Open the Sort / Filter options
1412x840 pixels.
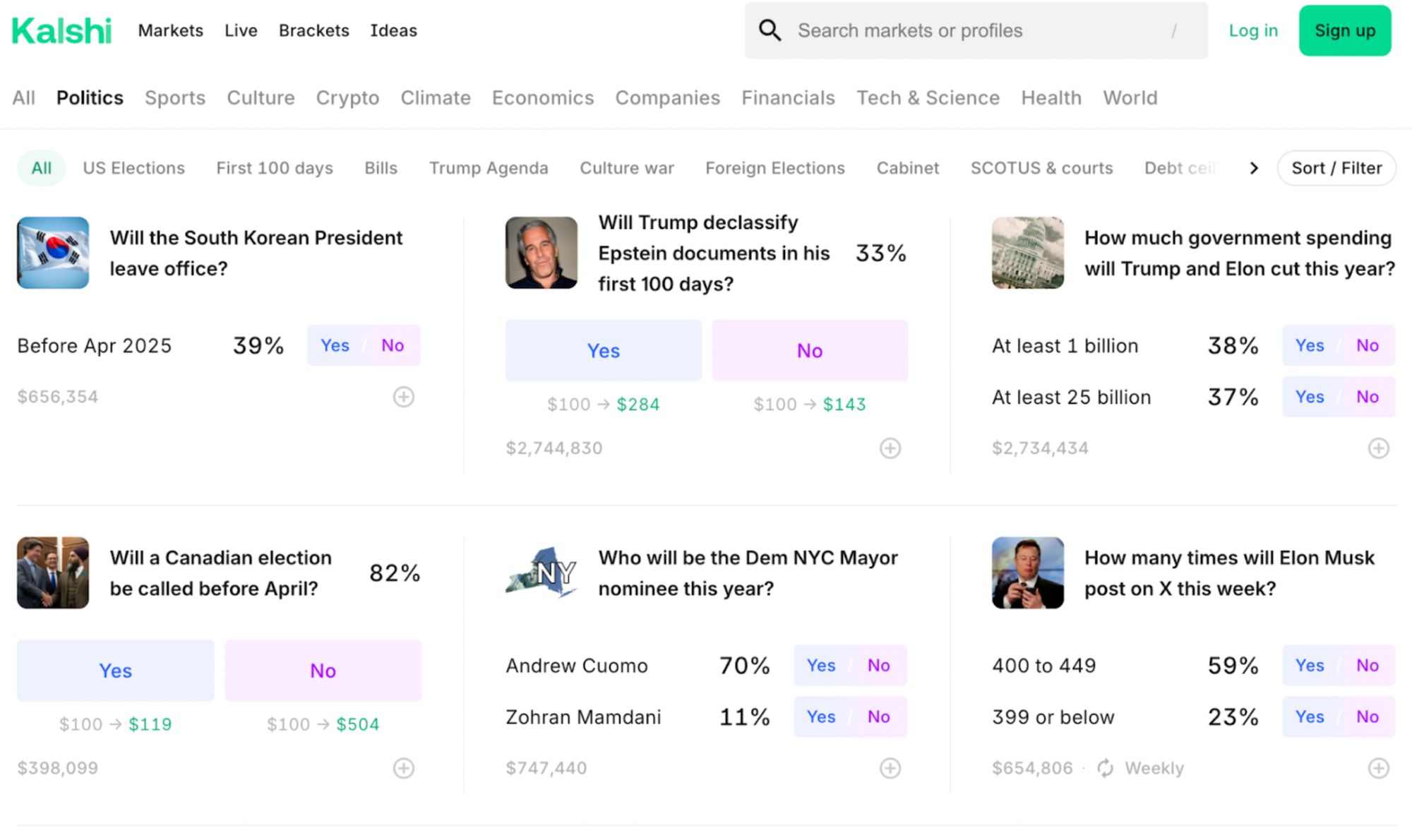pyautogui.click(x=1336, y=168)
